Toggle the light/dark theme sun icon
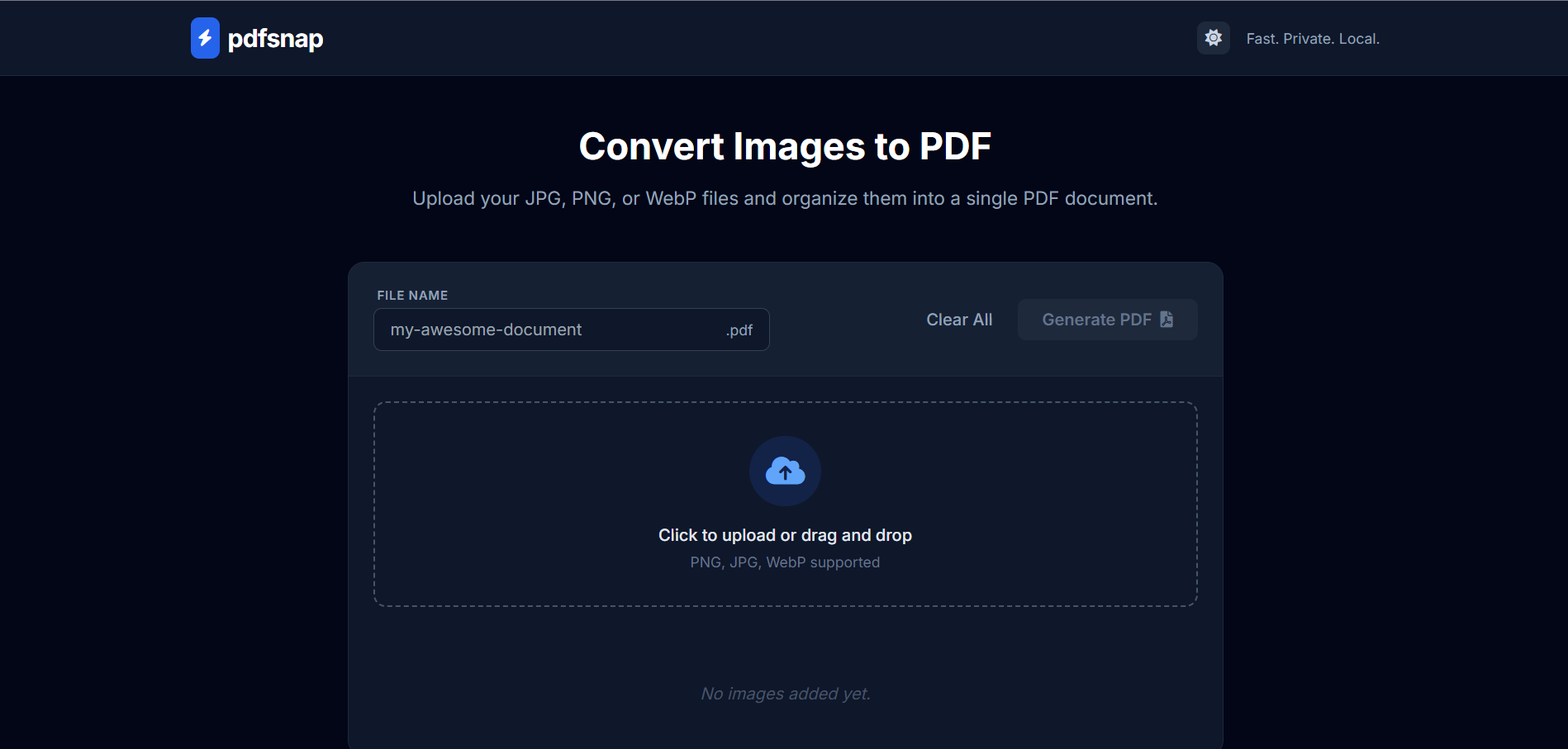1568x749 pixels. point(1213,38)
